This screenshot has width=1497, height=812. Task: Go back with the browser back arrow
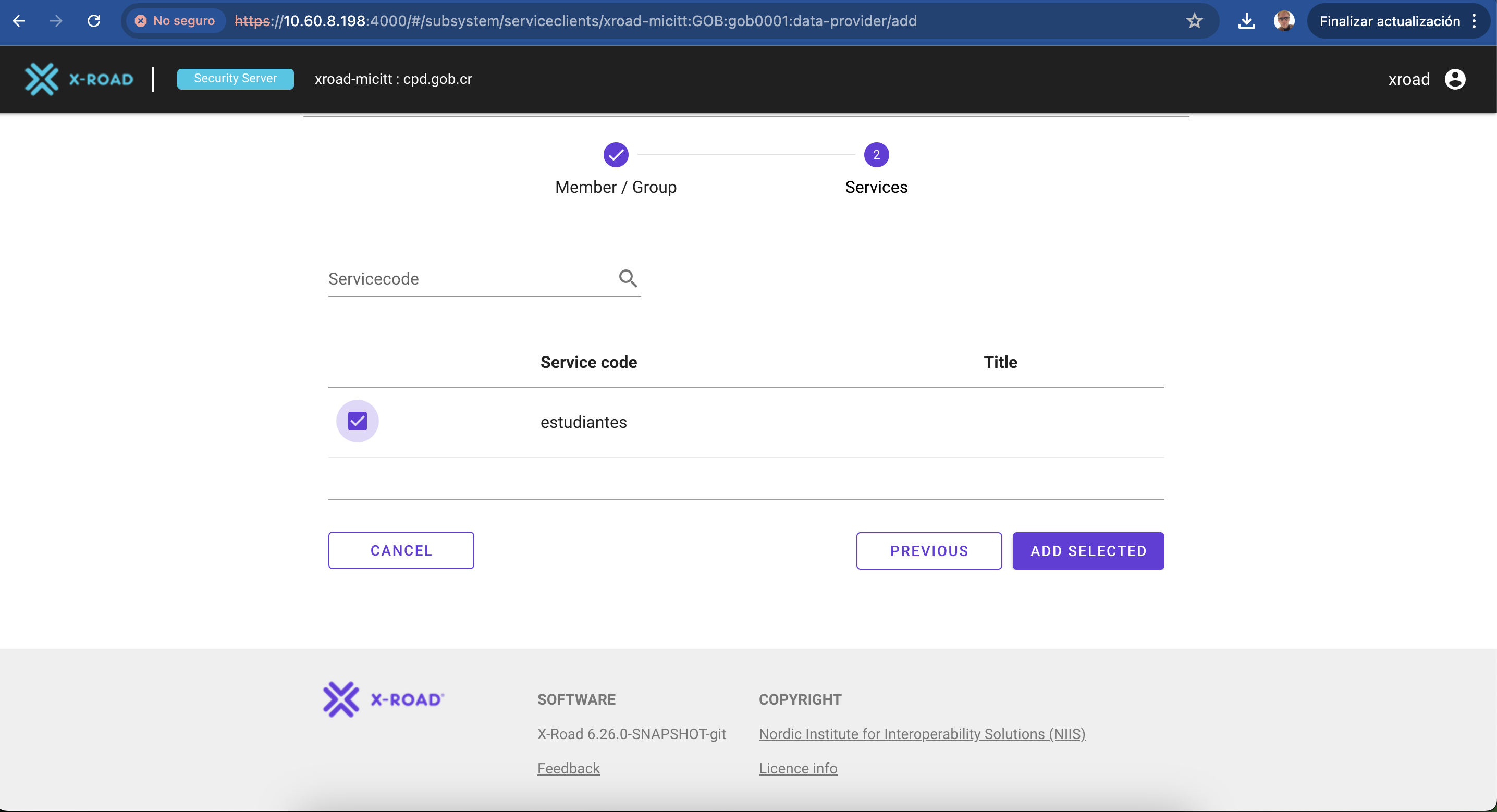point(19,21)
